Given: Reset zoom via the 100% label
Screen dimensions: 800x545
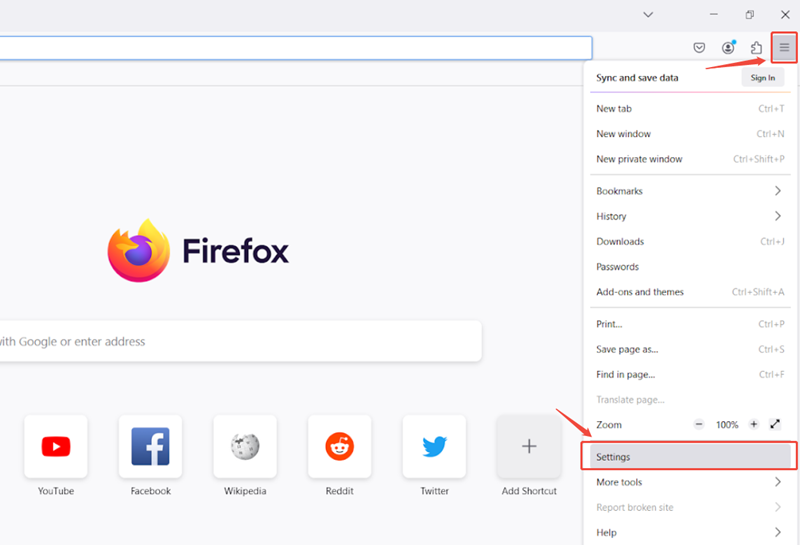Looking at the screenshot, I should 727,425.
